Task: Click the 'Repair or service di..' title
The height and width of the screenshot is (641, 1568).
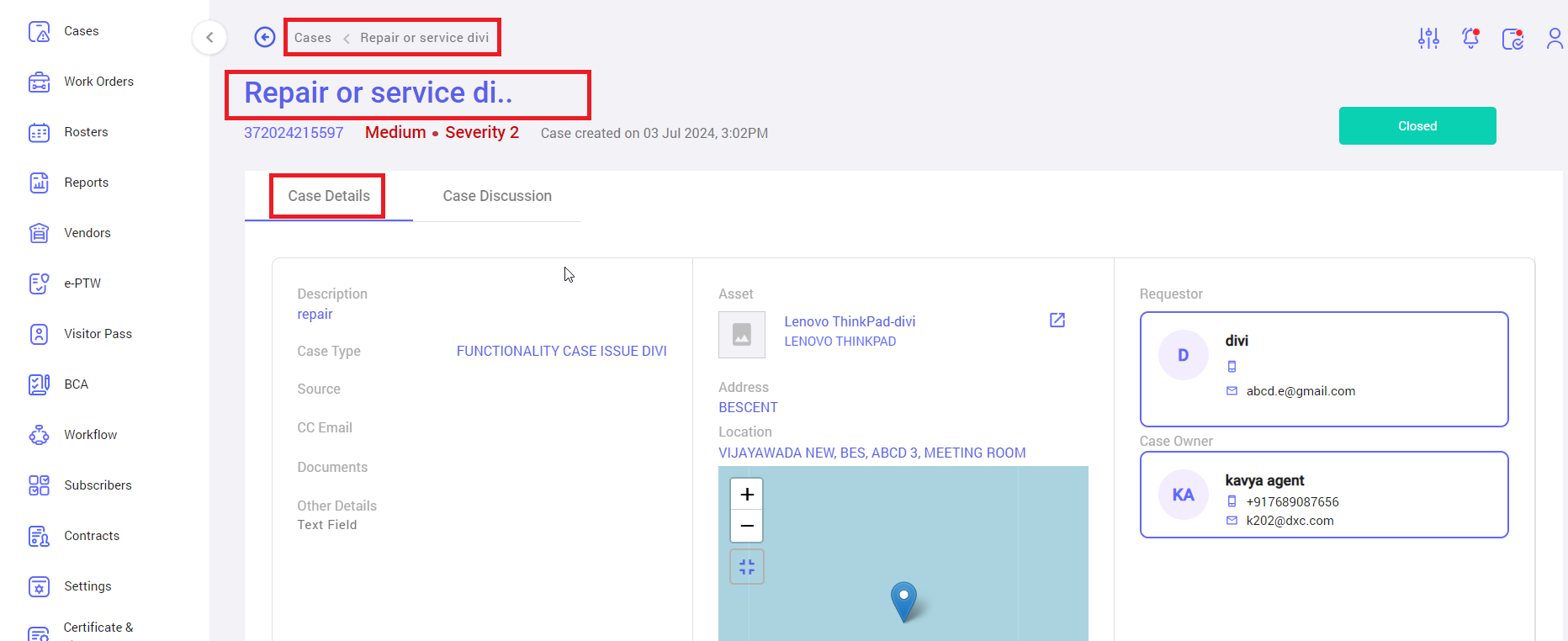Action: tap(378, 93)
